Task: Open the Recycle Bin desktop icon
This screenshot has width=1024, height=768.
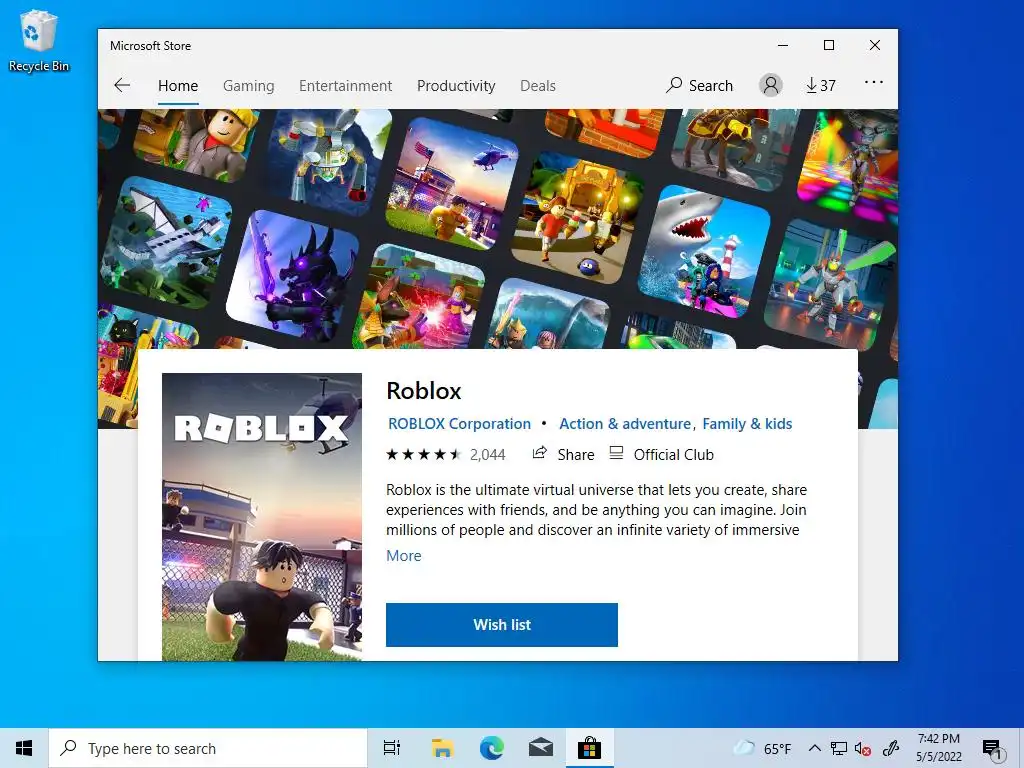Action: 39,40
